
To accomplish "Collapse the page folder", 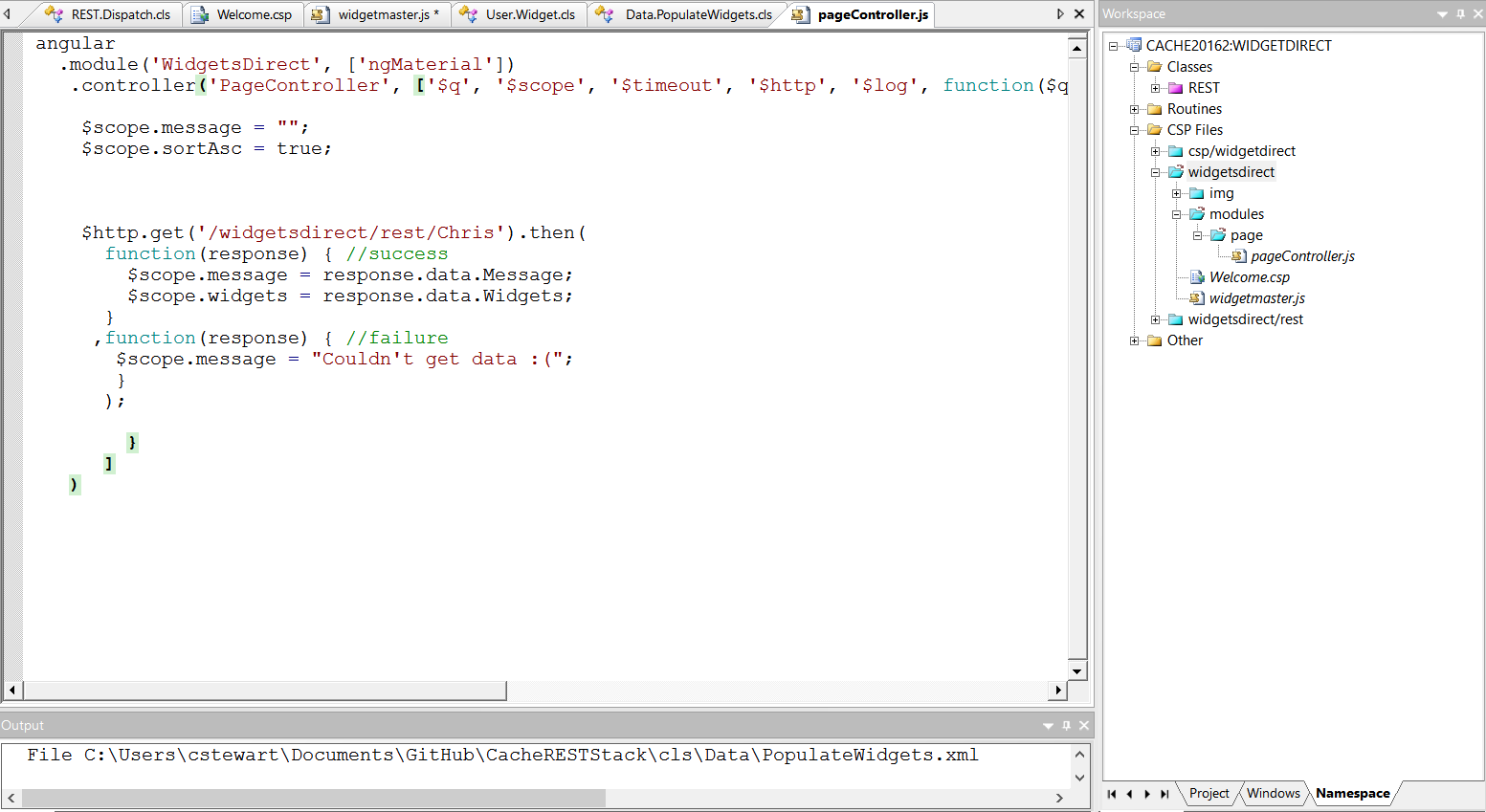I will 1197,235.
